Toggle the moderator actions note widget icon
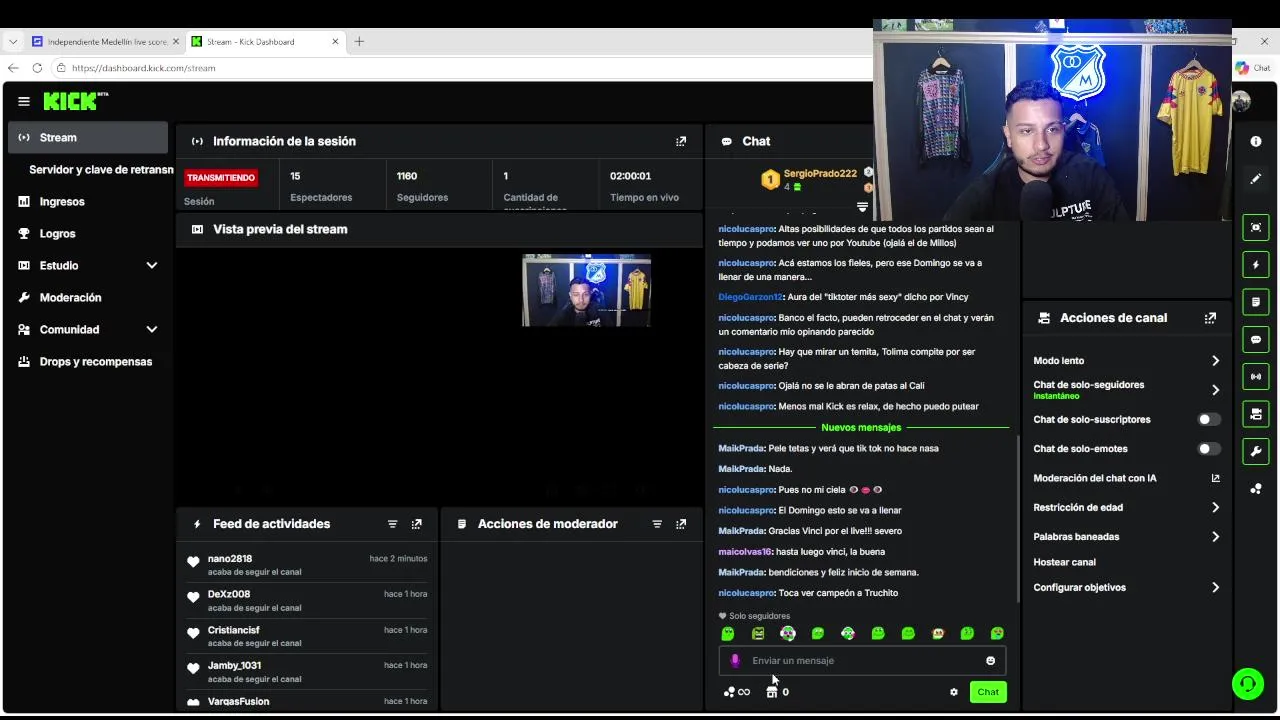The height and width of the screenshot is (720, 1280). coord(1256,302)
